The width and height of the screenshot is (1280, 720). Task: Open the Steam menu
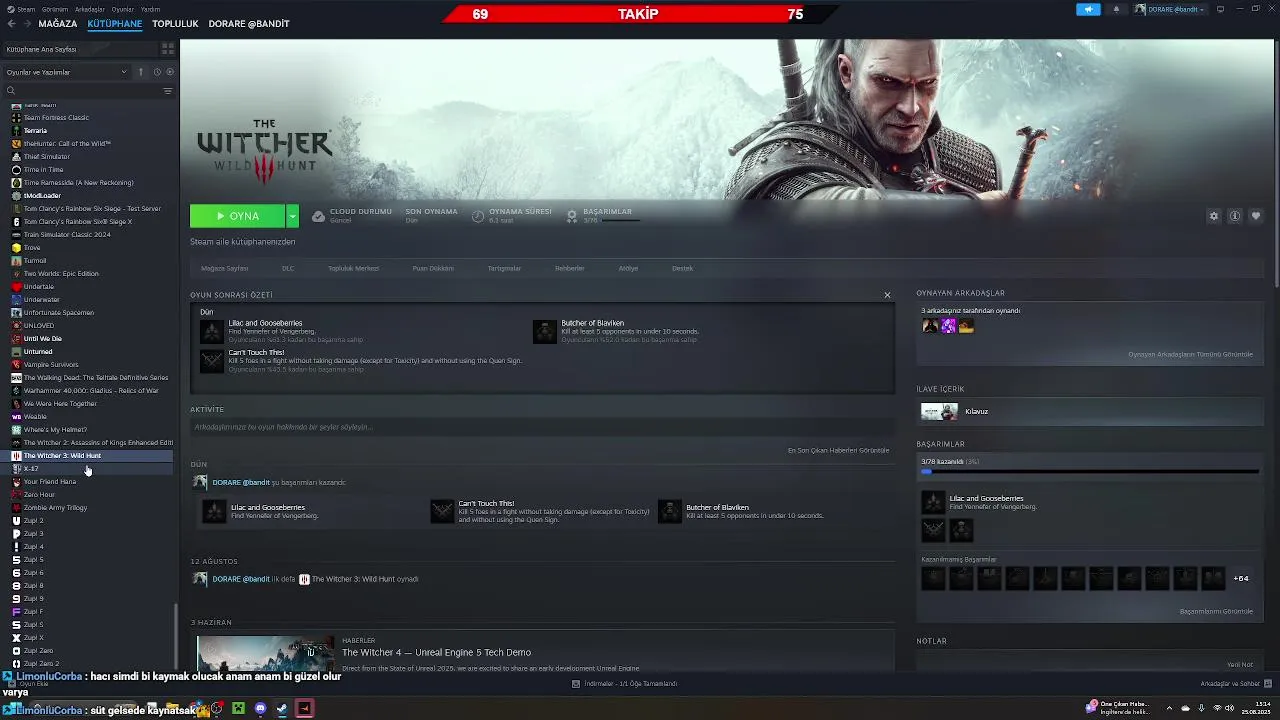pyautogui.click(x=26, y=9)
